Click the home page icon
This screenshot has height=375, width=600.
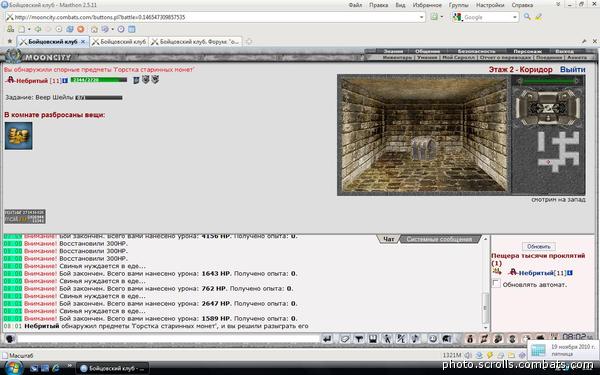point(94,29)
